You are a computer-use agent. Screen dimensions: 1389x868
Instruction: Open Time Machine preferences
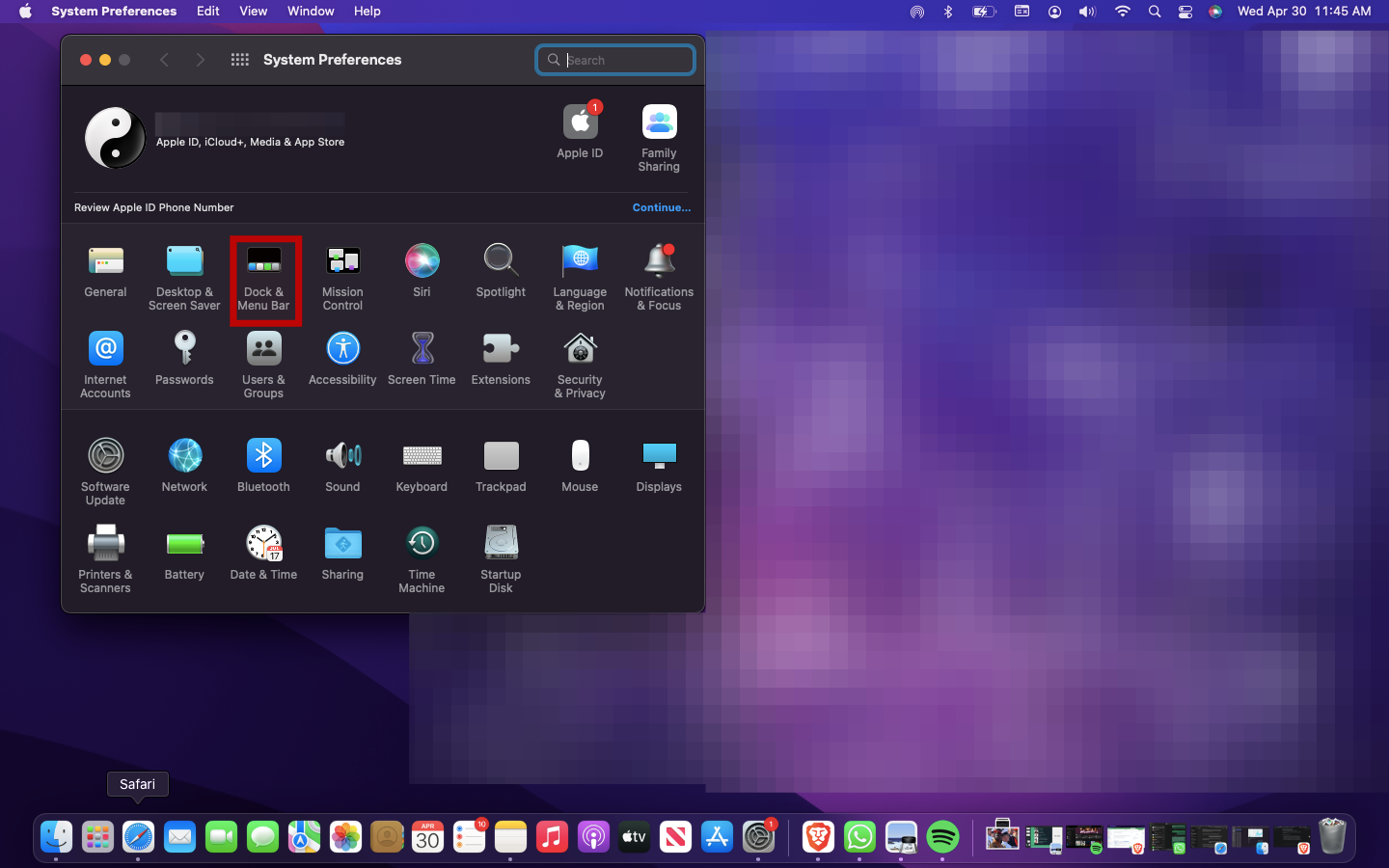coord(422,557)
